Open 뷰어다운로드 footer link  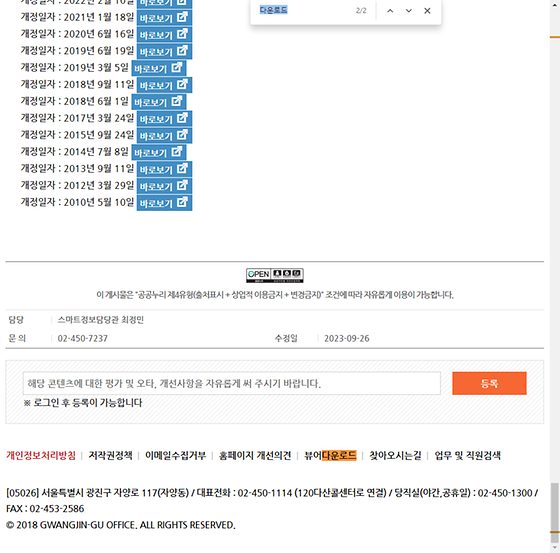[x=330, y=455]
